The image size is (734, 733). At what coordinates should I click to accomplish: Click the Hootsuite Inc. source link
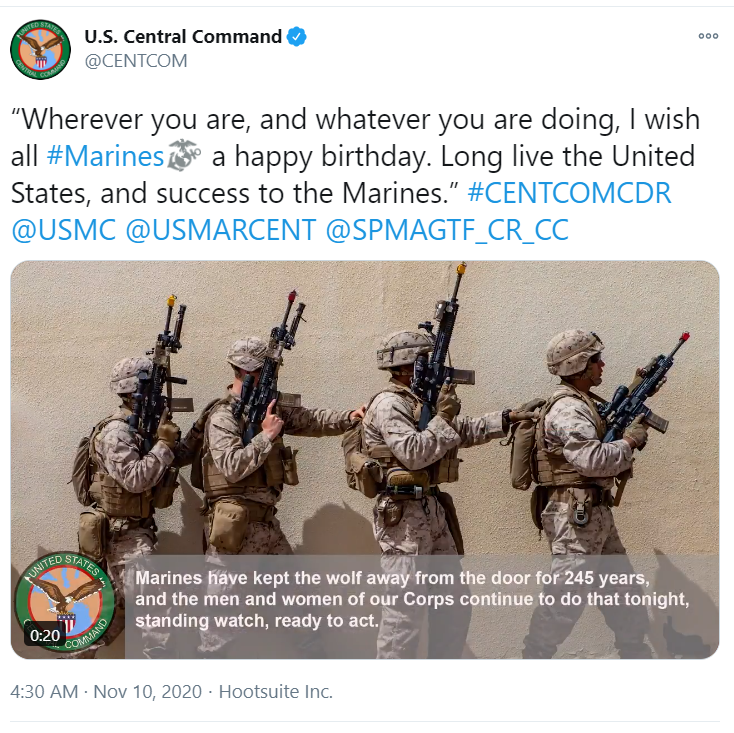275,691
